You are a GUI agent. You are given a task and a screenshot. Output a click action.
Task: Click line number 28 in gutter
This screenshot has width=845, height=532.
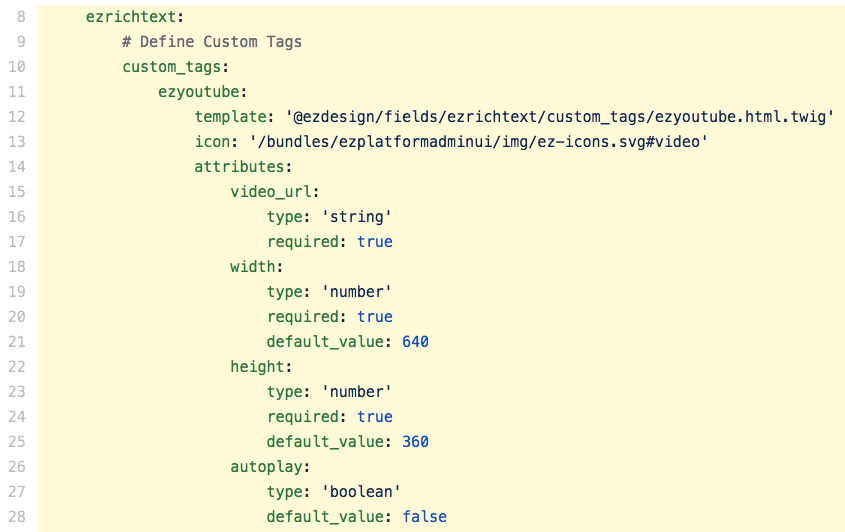coord(20,517)
